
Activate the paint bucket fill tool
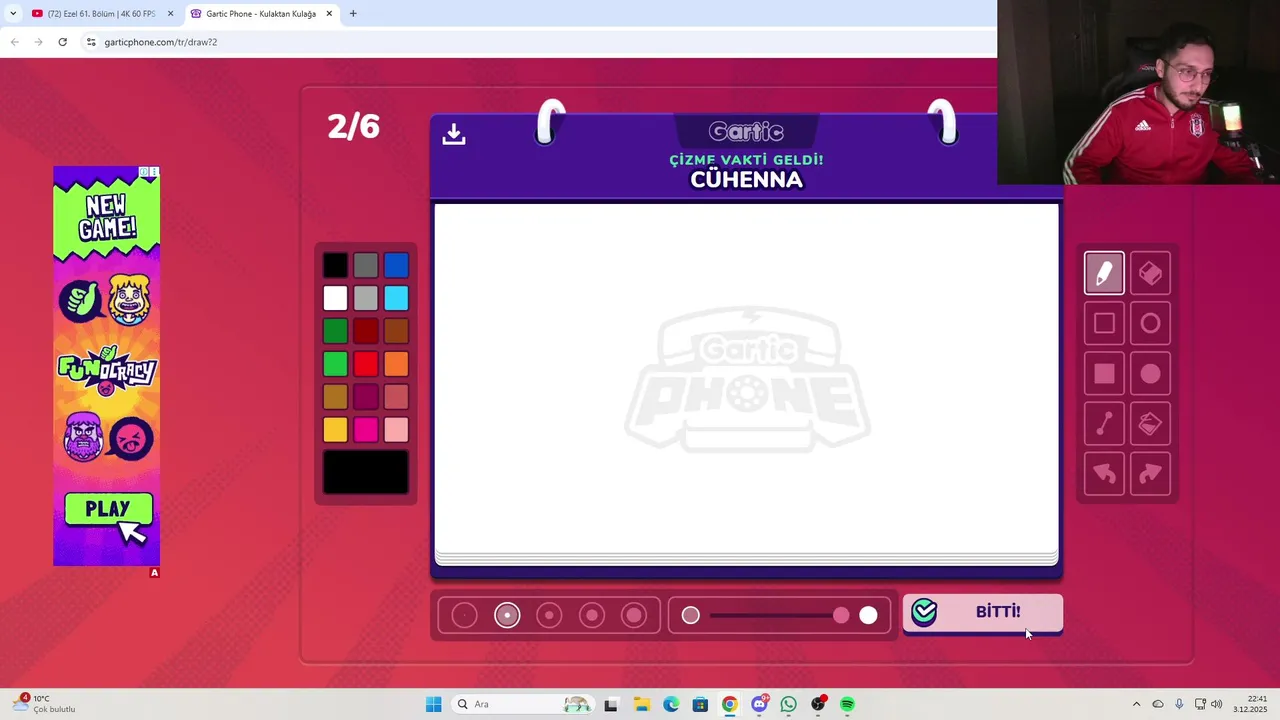point(1150,424)
